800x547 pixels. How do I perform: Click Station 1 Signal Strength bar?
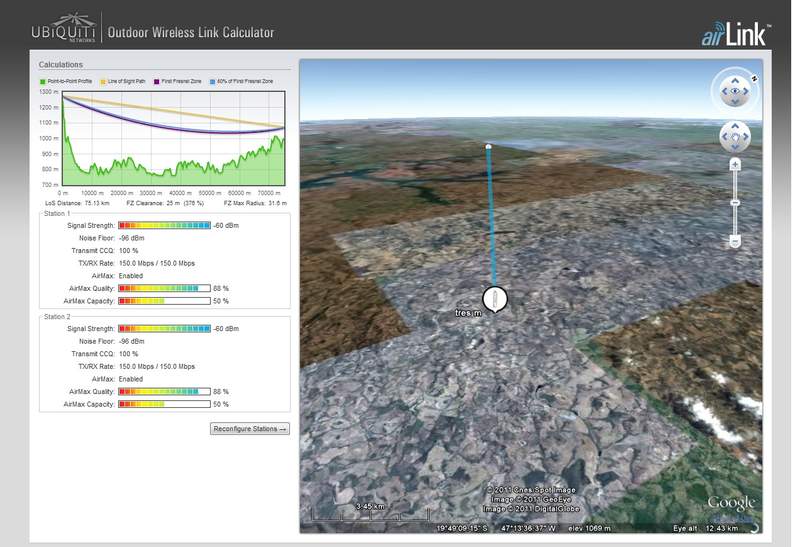point(164,225)
